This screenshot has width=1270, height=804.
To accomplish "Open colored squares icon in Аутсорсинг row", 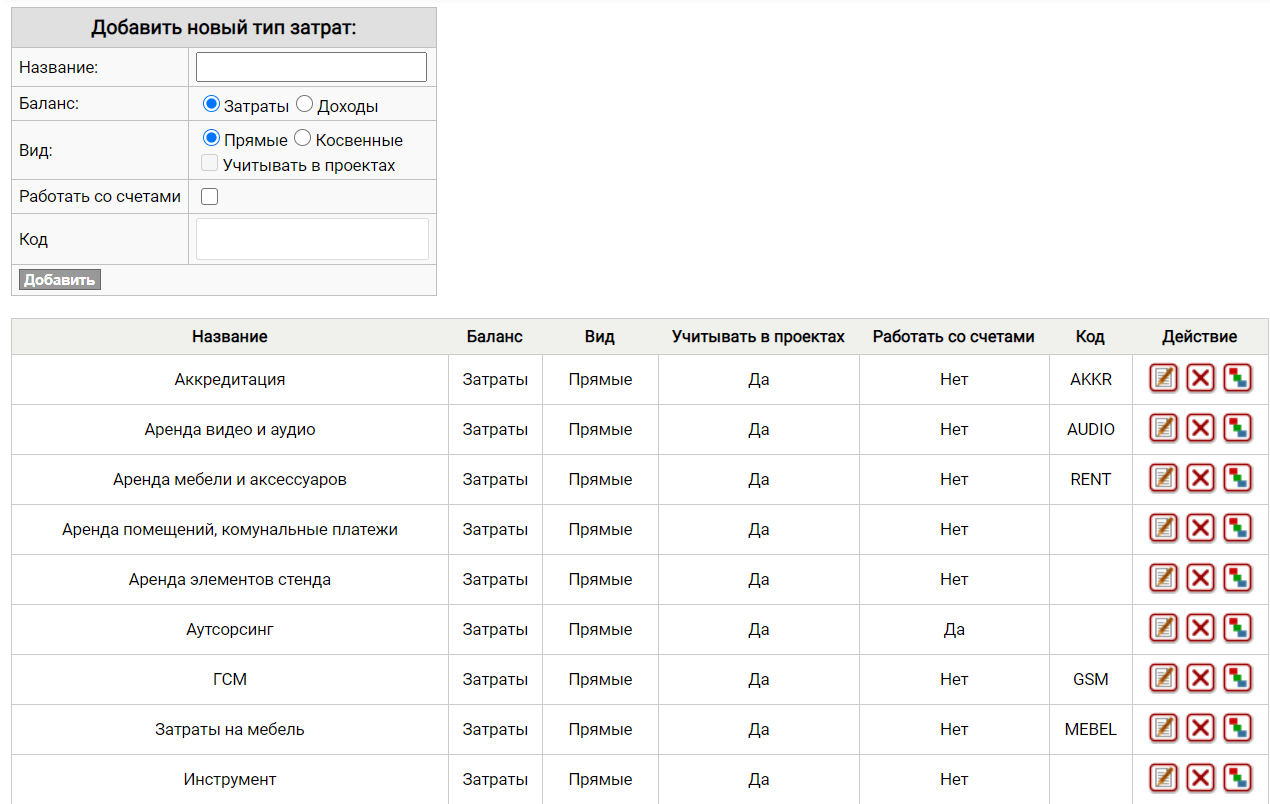I will tap(1238, 628).
